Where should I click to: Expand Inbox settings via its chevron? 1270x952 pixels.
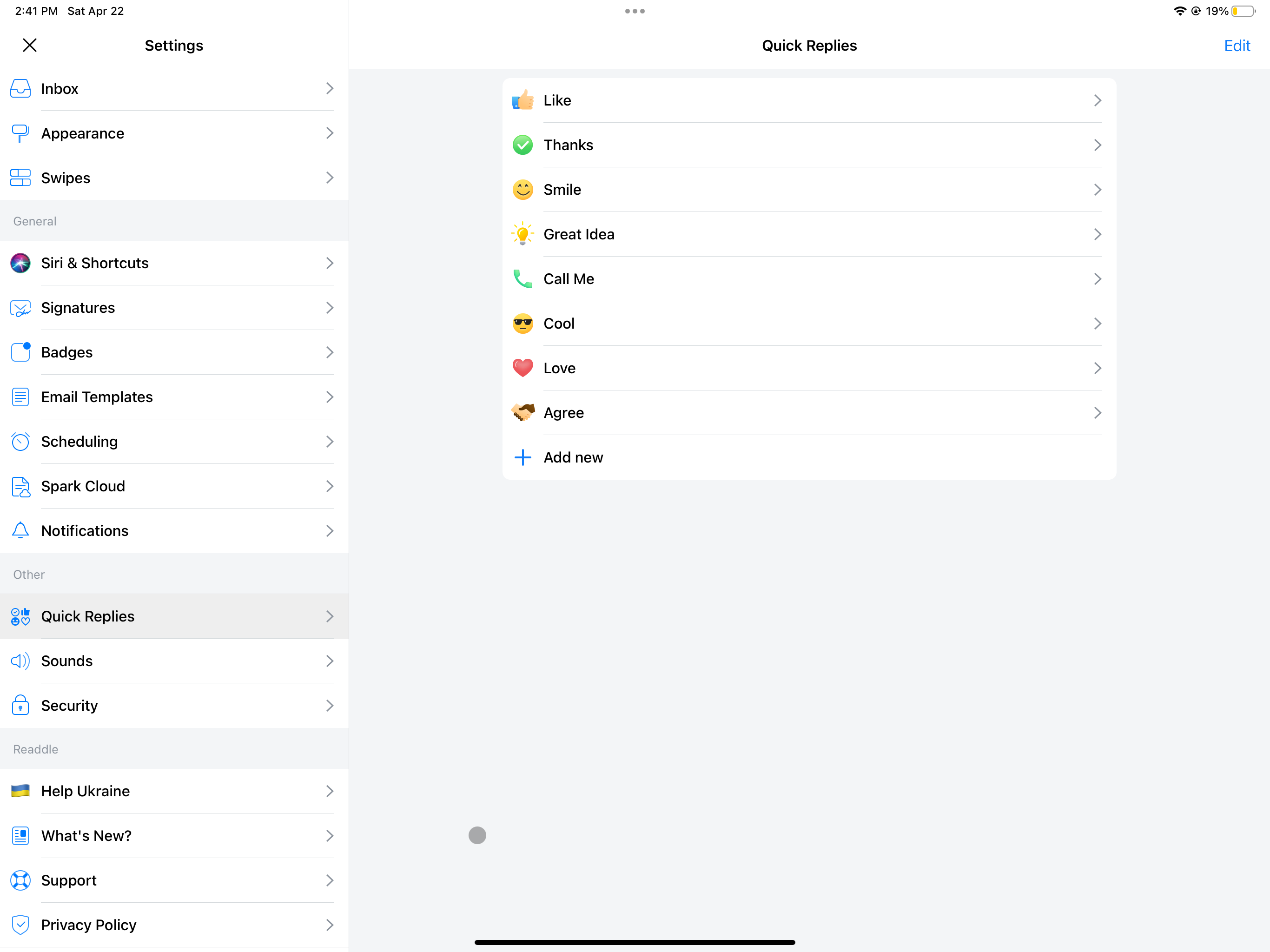pos(330,88)
